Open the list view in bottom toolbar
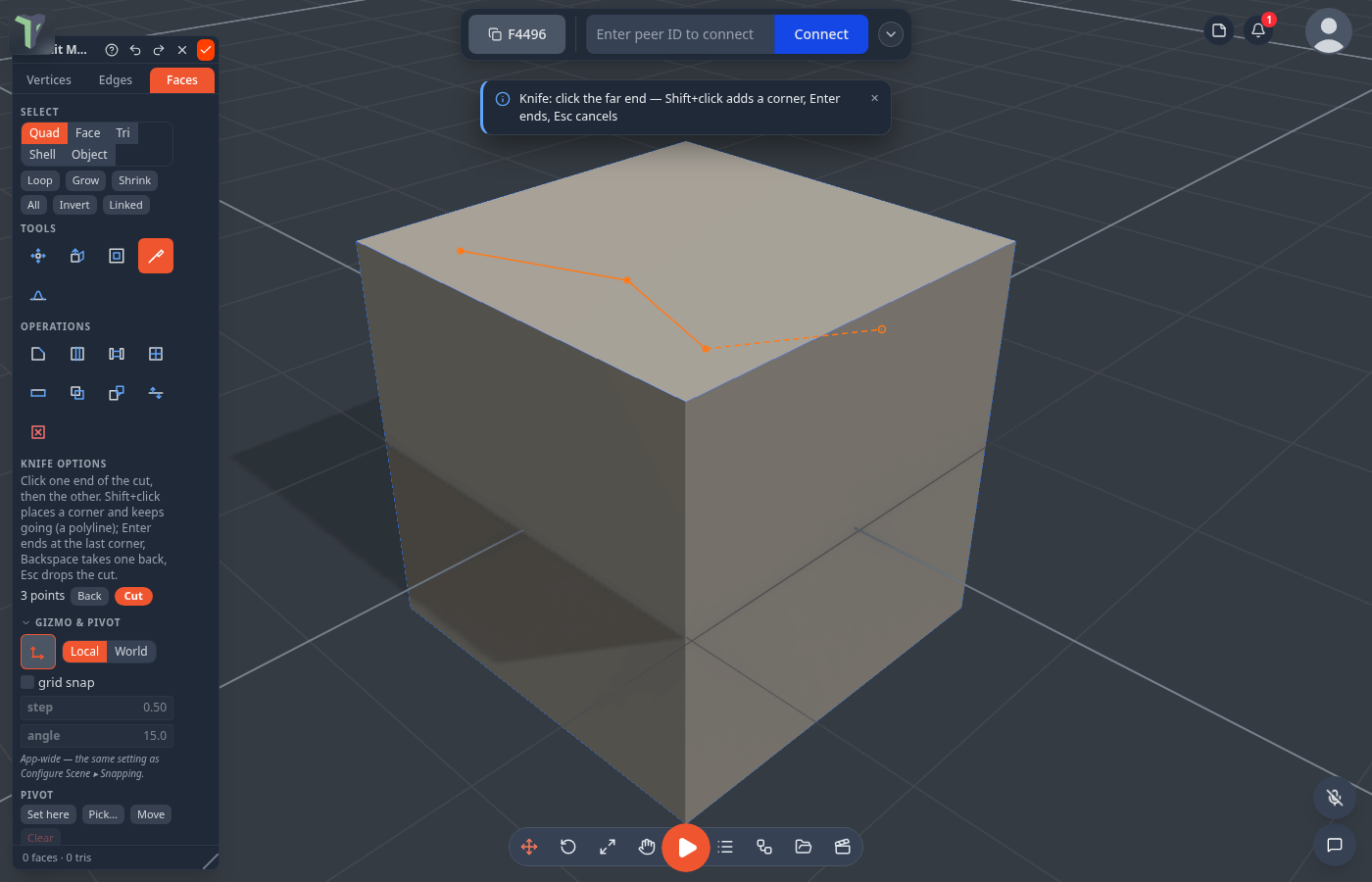 tap(725, 847)
